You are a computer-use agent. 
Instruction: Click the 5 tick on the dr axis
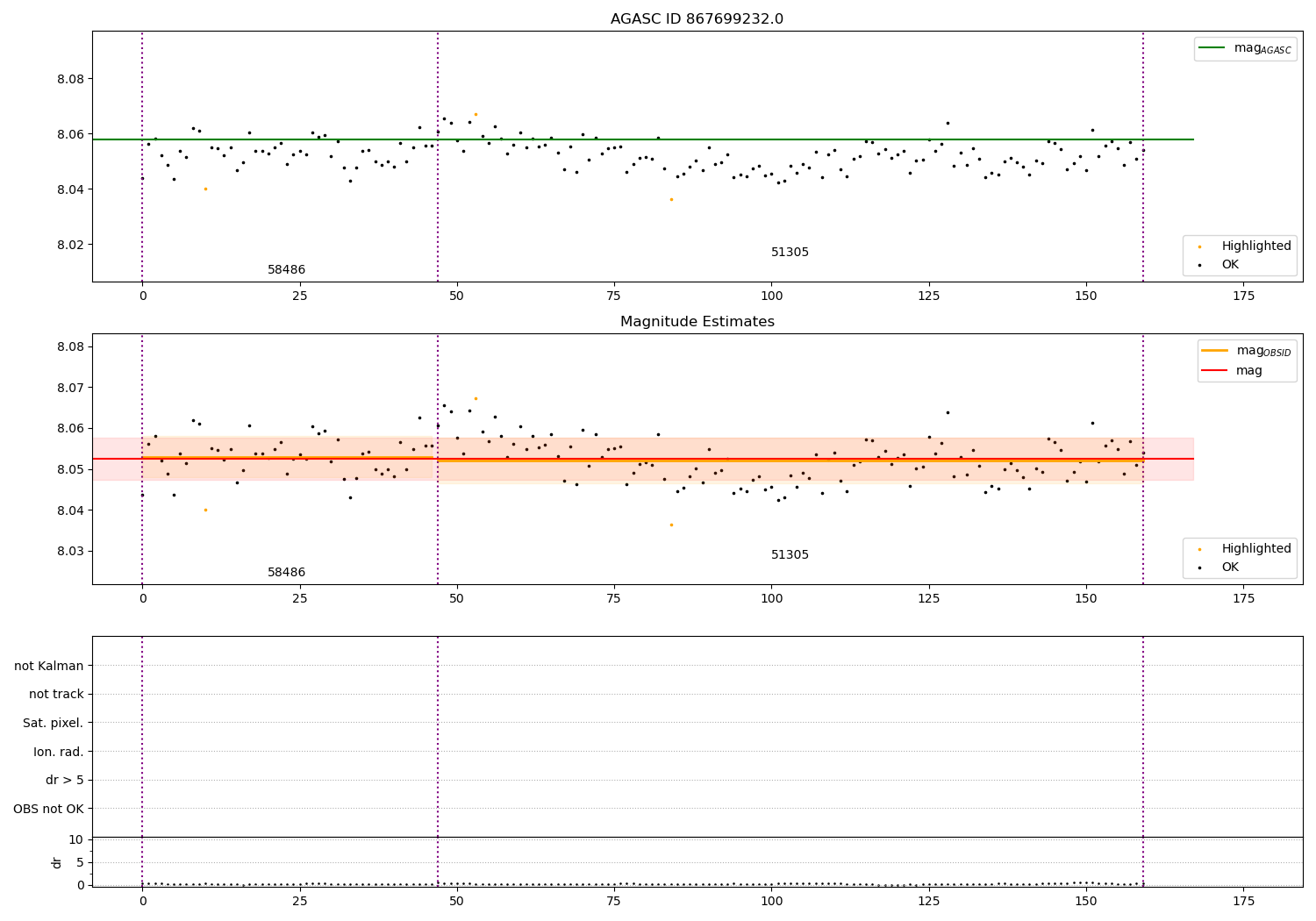pos(80,862)
